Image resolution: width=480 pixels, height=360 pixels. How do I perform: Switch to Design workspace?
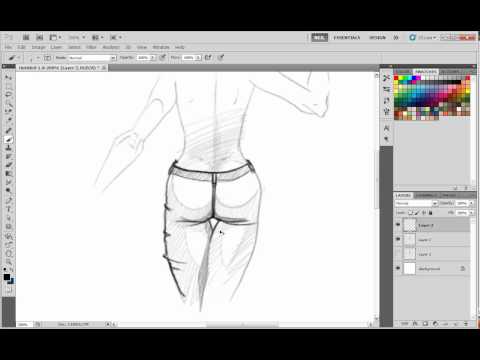pos(377,38)
